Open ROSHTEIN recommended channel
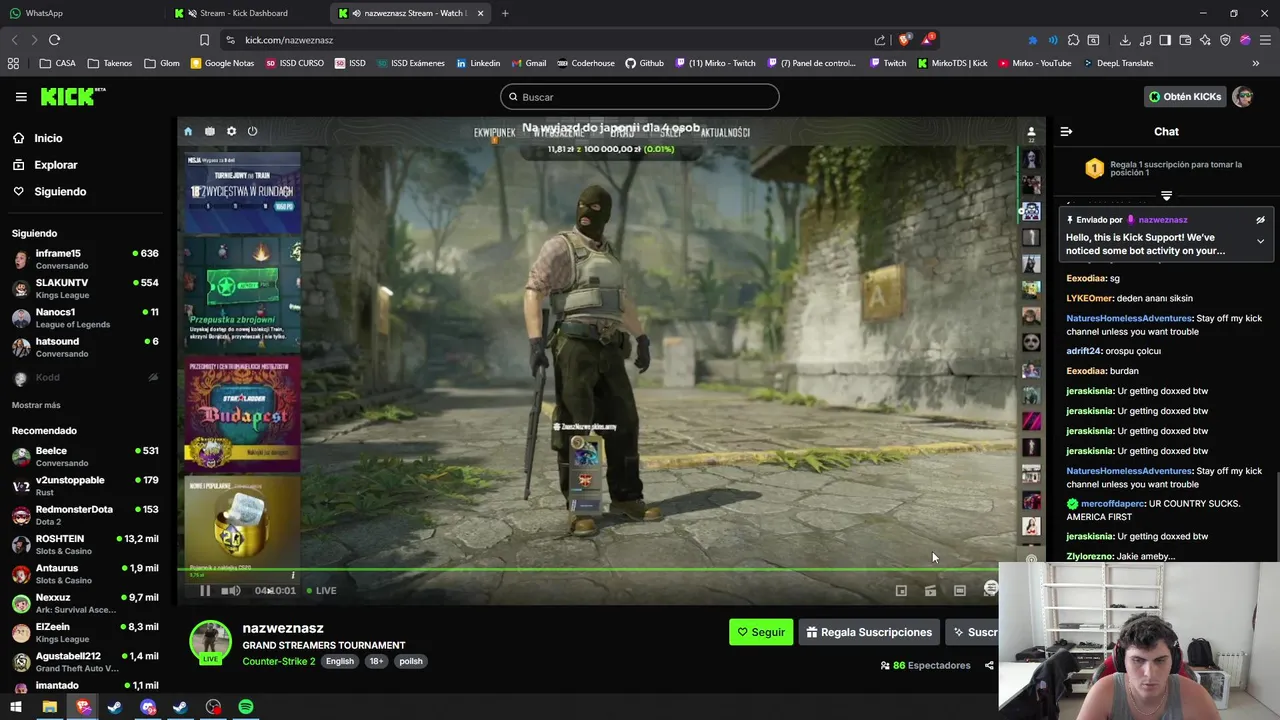Image resolution: width=1280 pixels, height=720 pixels. (x=85, y=544)
